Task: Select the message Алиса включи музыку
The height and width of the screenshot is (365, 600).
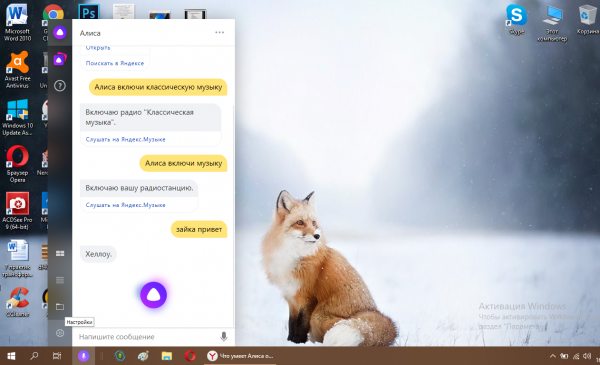Action: [x=183, y=163]
